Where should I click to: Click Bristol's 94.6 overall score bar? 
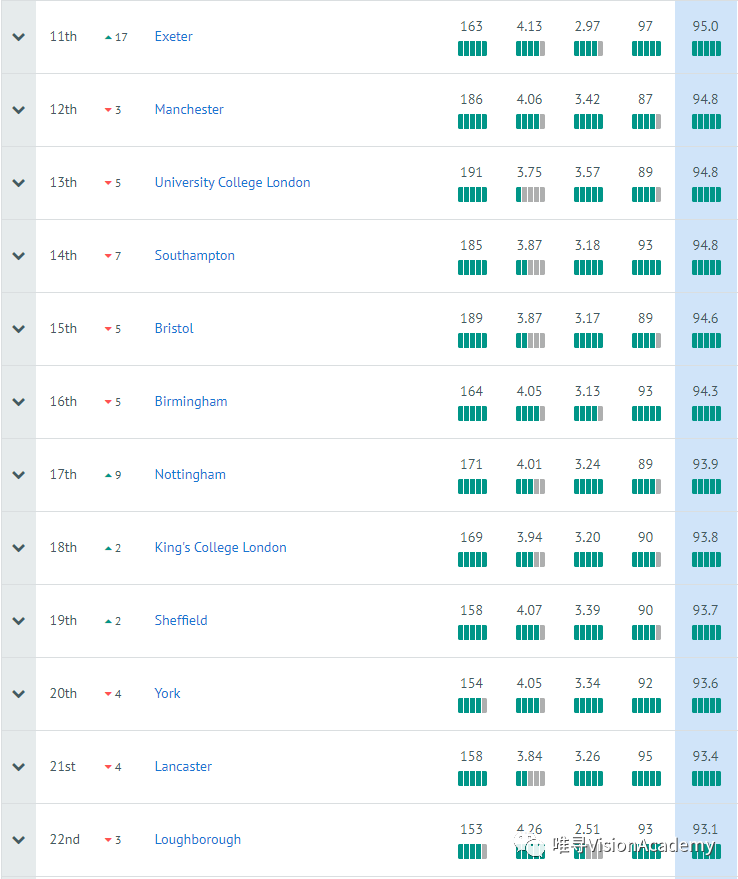706,340
